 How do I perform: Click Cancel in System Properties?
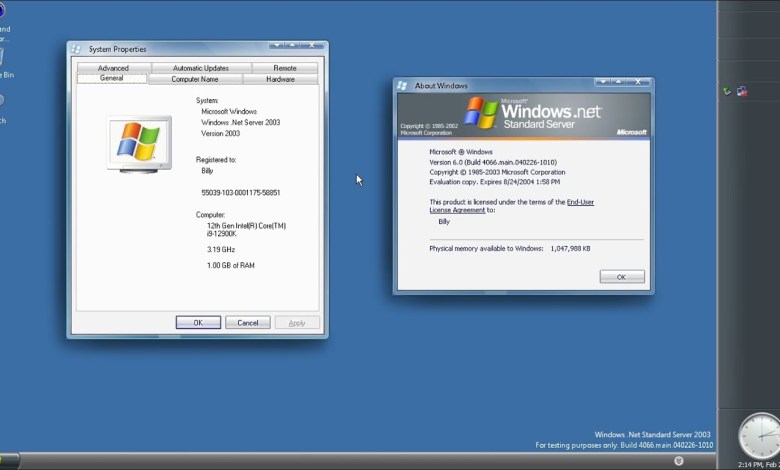point(248,323)
